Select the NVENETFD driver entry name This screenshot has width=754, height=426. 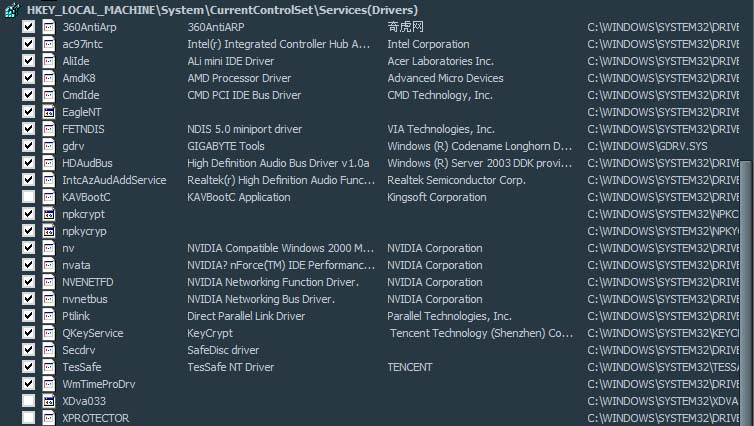[88, 282]
